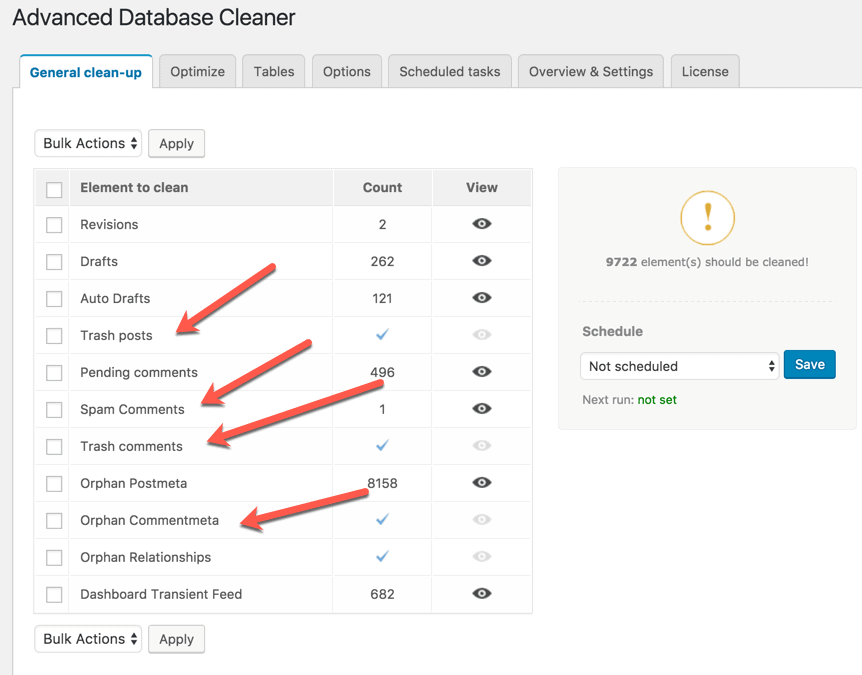The image size is (862, 675).
Task: Switch to the Optimize tab
Action: point(198,72)
